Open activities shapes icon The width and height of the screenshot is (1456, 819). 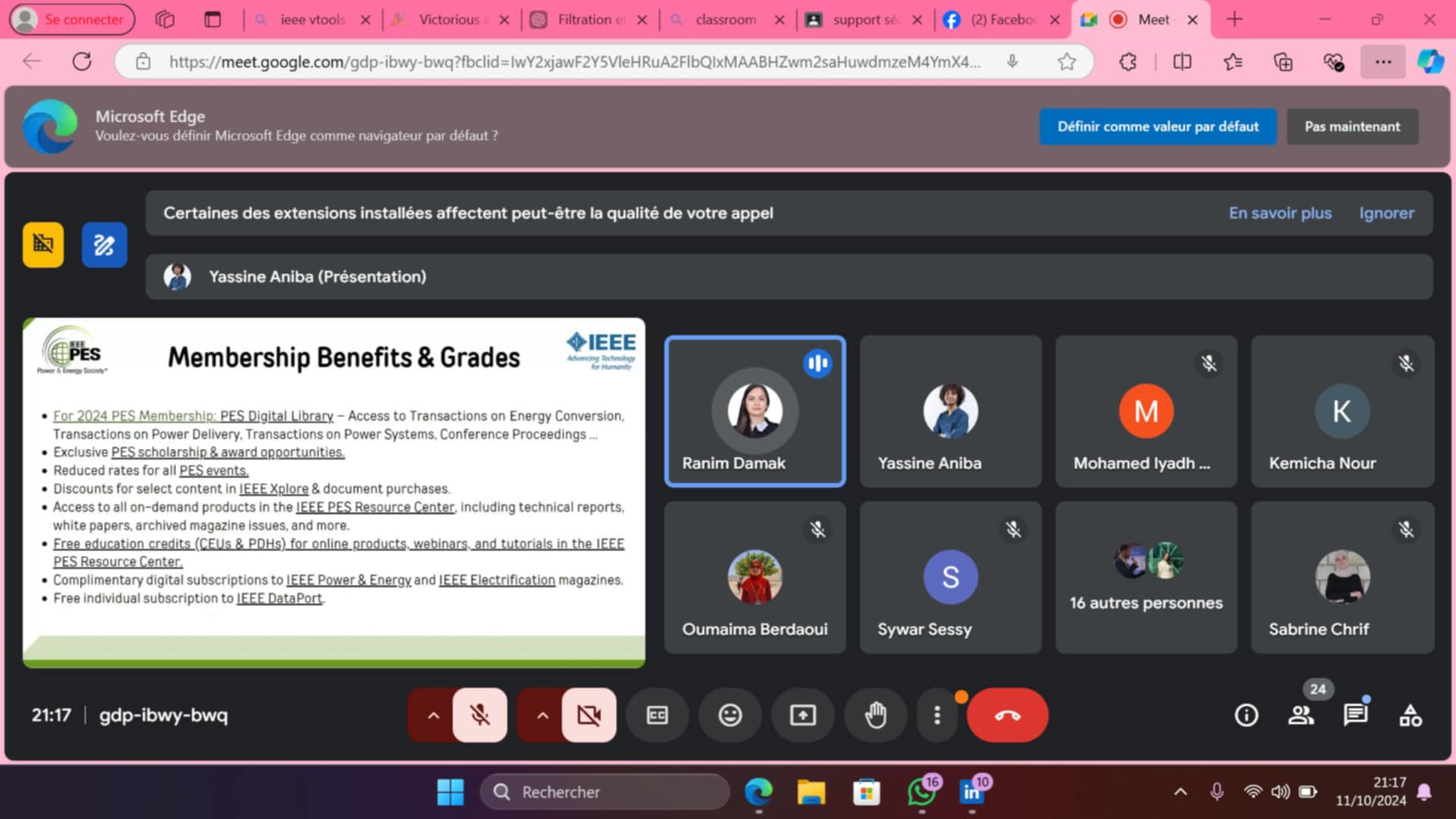pos(1410,715)
